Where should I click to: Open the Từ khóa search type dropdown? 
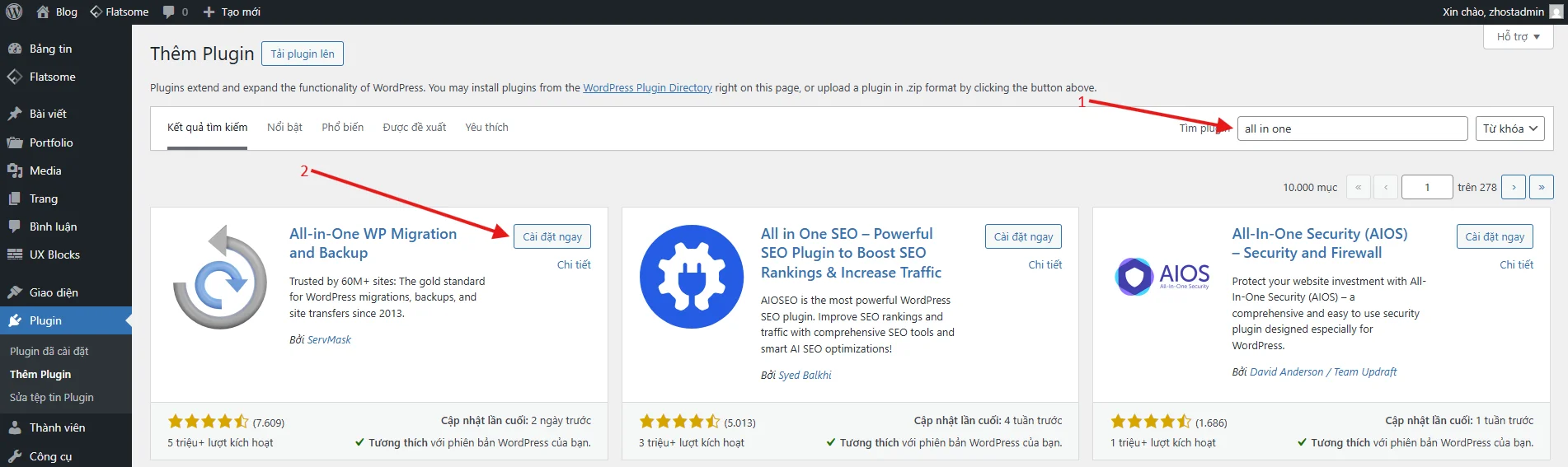(1509, 128)
